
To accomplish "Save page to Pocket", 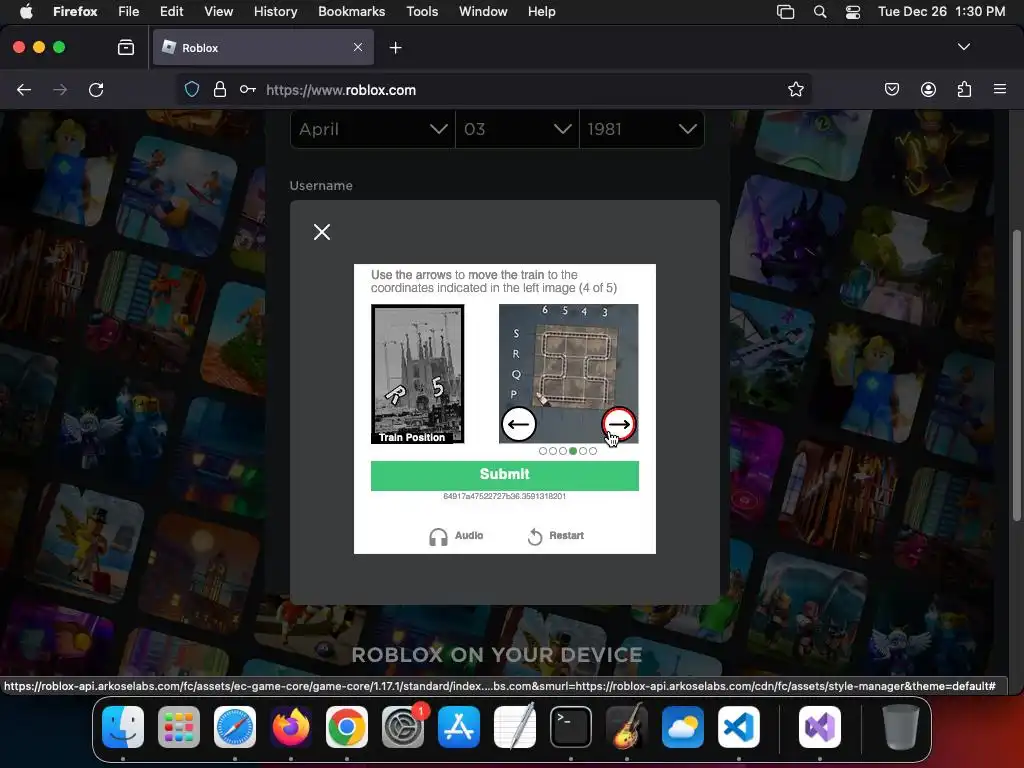I will point(891,89).
